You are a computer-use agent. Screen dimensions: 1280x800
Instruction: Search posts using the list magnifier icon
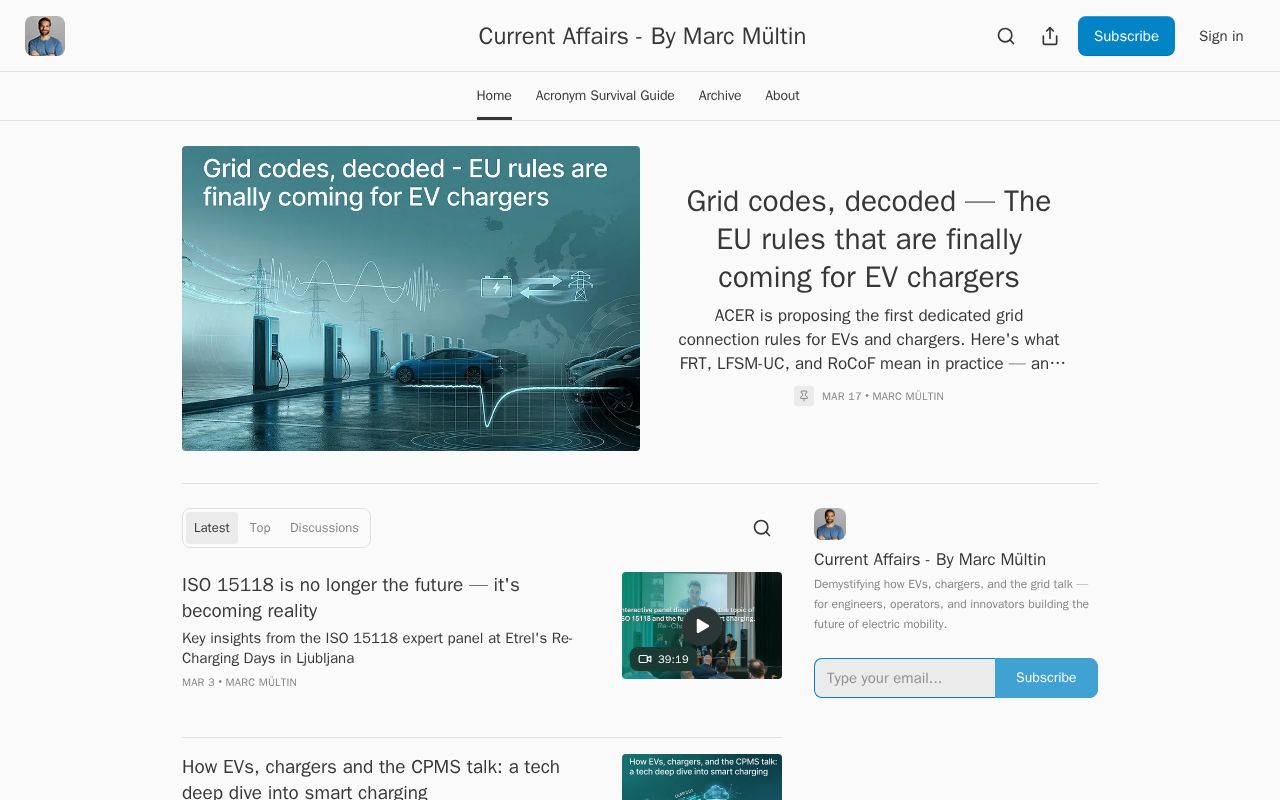click(762, 528)
